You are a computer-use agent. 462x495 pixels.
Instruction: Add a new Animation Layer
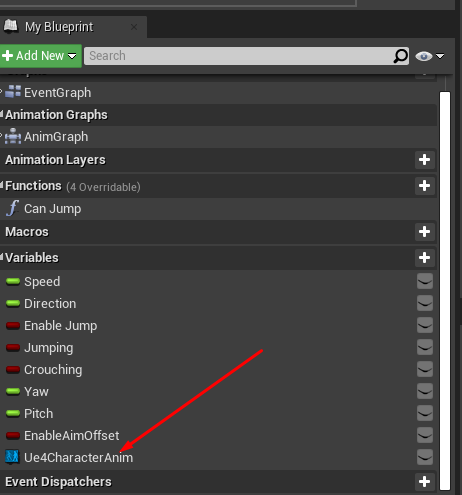424,159
